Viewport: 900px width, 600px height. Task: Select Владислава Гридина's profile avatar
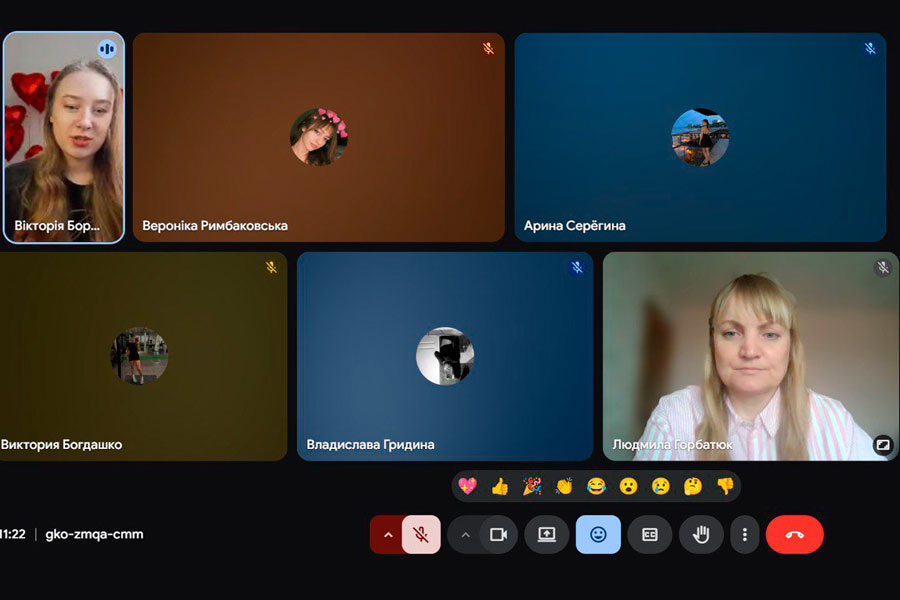[x=445, y=356]
